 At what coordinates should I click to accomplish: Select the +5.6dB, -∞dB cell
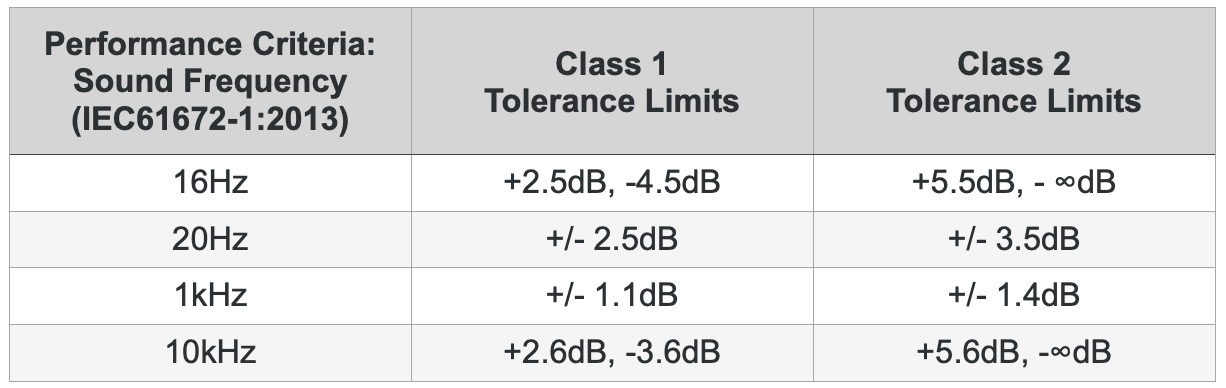tap(1014, 352)
